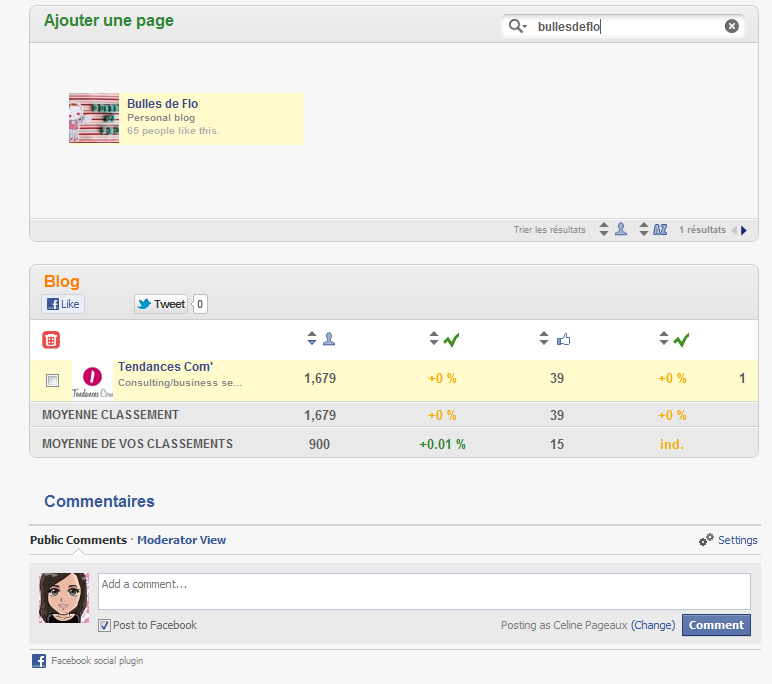
Task: Clear the bullesdeflo search field
Action: [732, 26]
